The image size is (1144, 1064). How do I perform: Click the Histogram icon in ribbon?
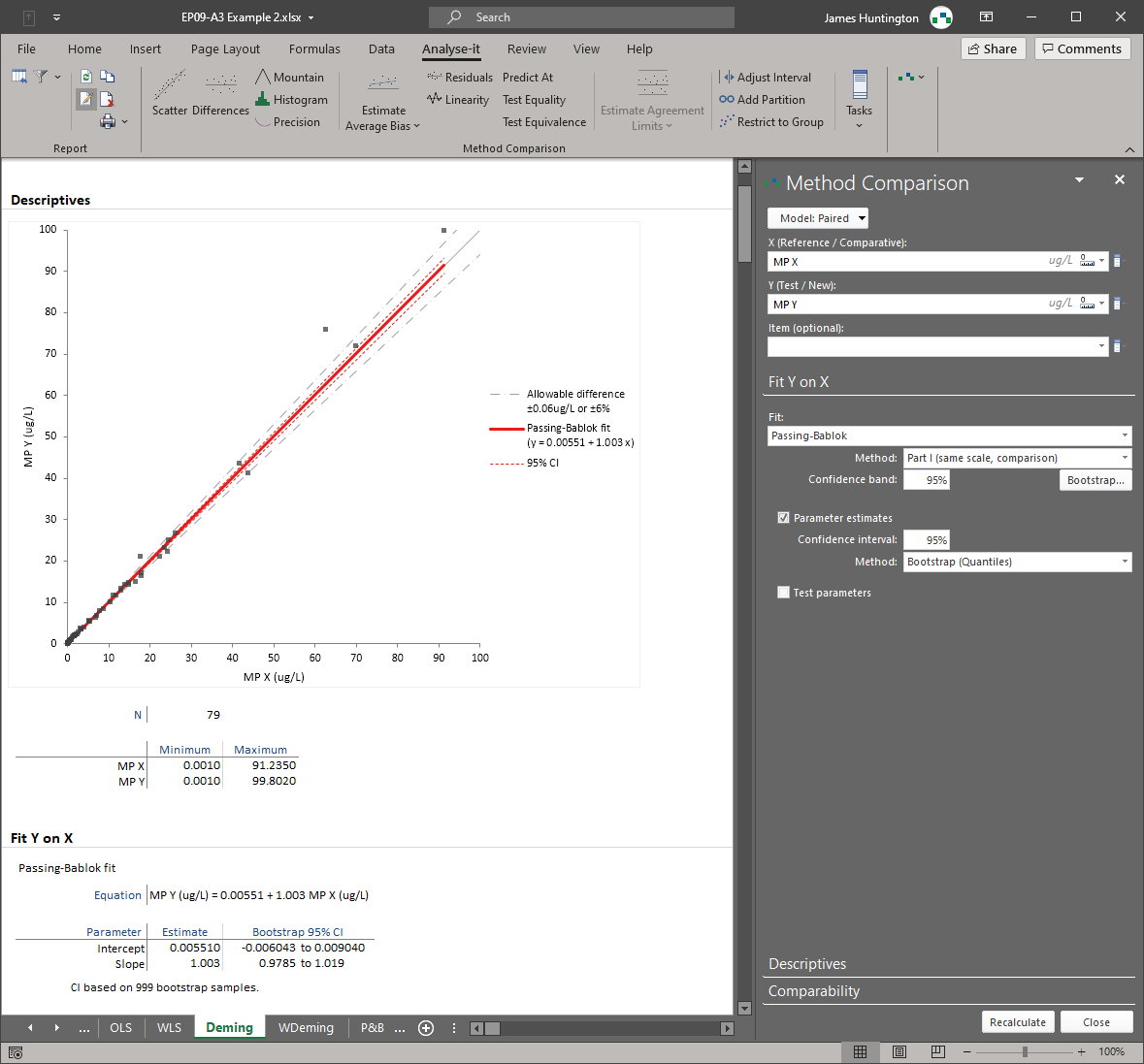pos(263,100)
